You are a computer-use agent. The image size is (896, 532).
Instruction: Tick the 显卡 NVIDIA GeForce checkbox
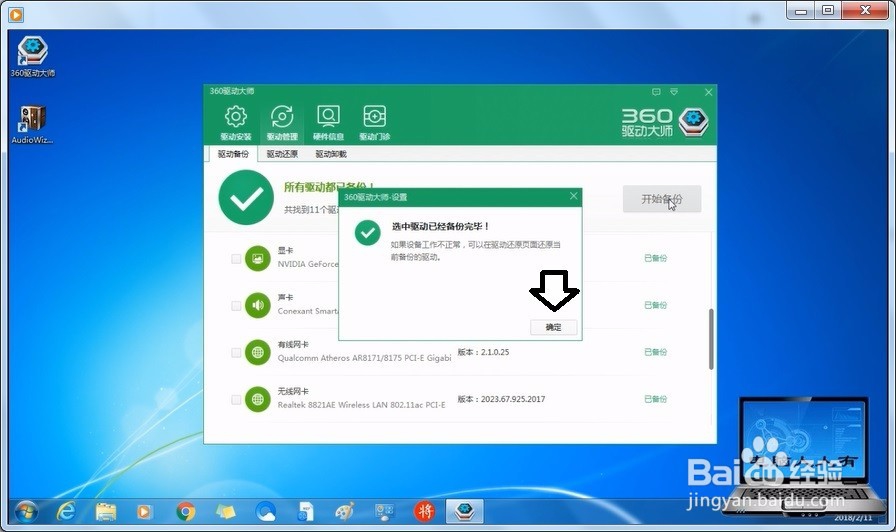pos(236,259)
